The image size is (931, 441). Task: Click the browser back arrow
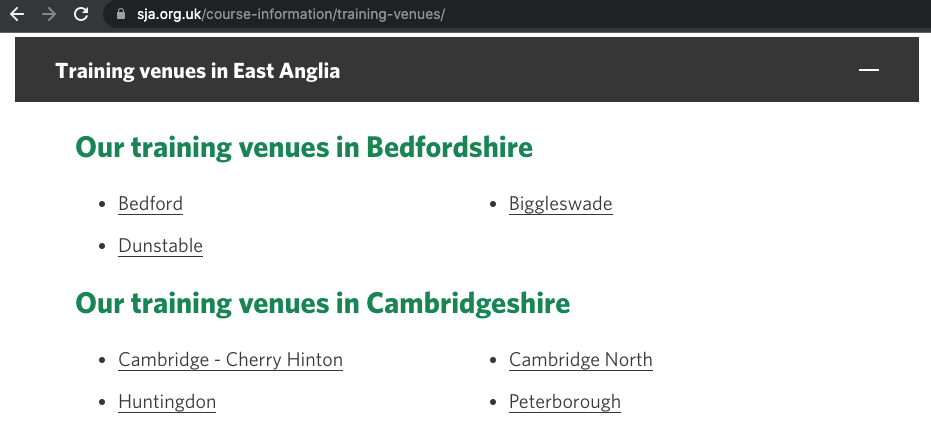tap(16, 15)
